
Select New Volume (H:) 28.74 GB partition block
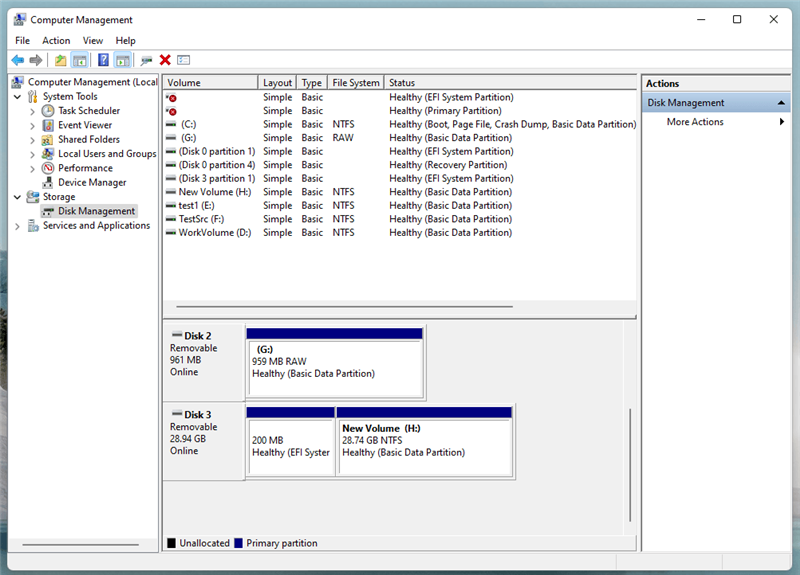coord(424,441)
